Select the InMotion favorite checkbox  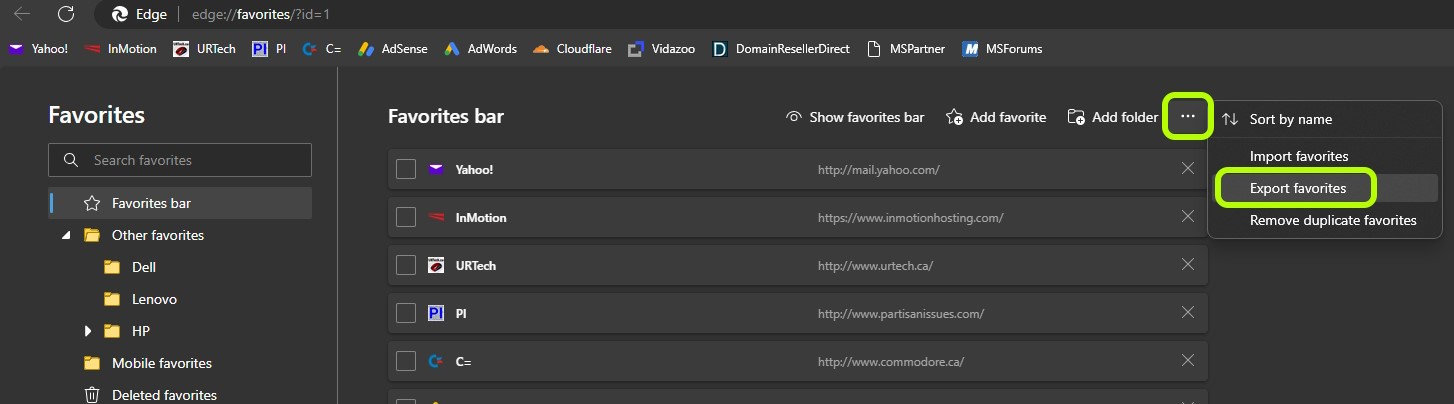(406, 217)
